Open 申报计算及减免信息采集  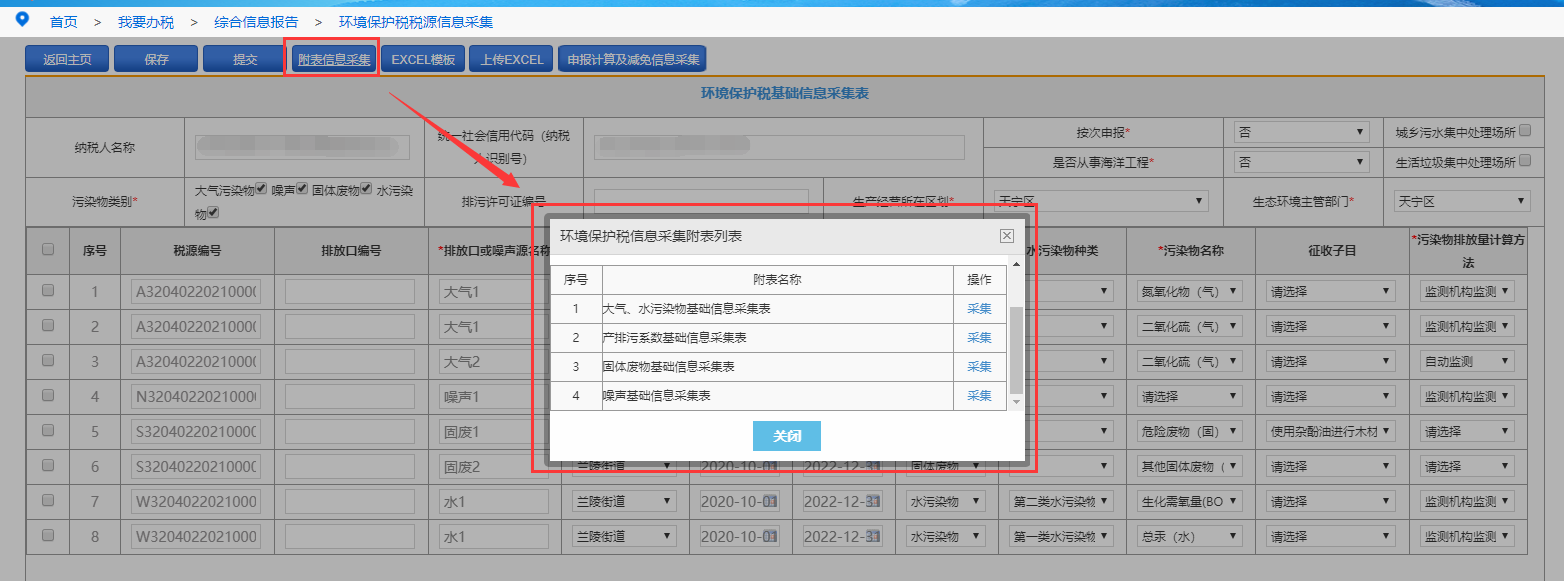pos(632,59)
